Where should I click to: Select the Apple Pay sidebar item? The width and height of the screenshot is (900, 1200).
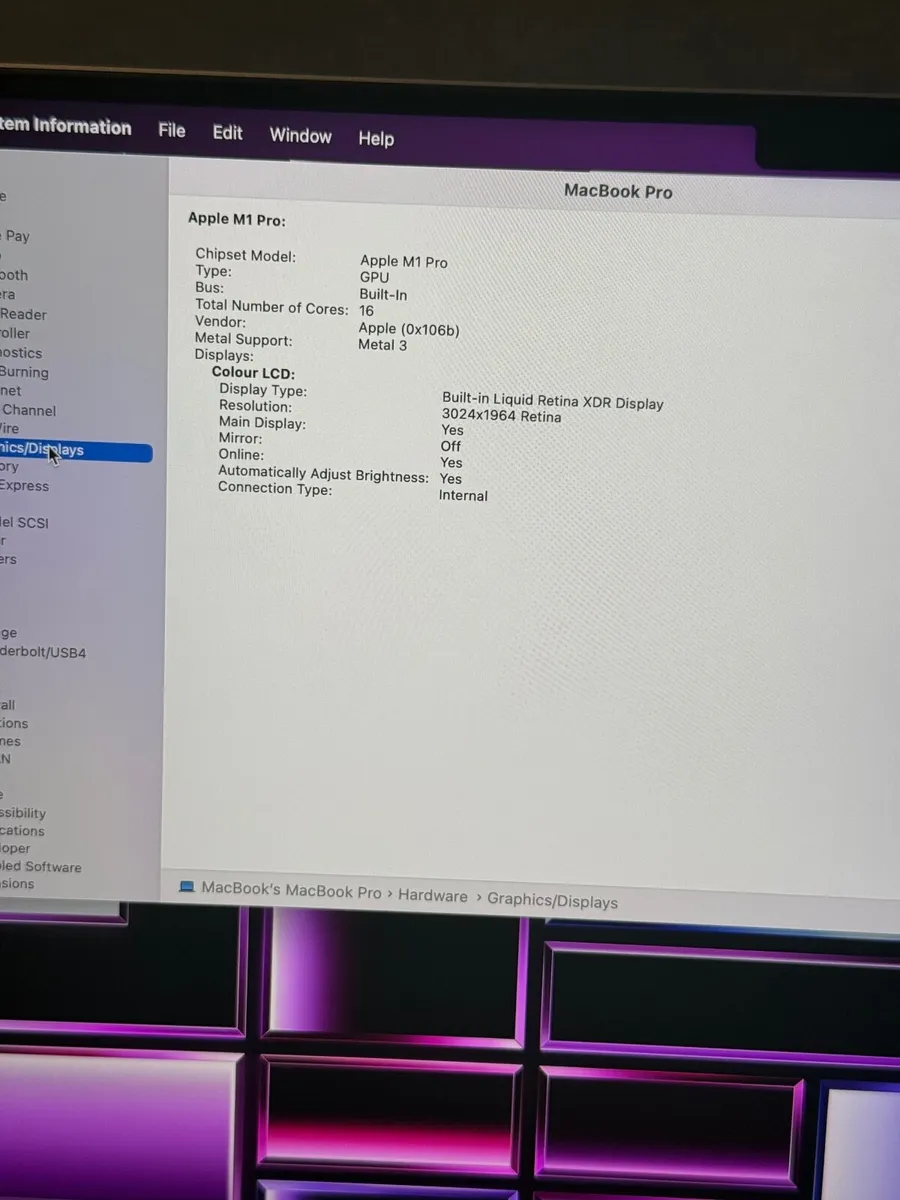point(15,236)
